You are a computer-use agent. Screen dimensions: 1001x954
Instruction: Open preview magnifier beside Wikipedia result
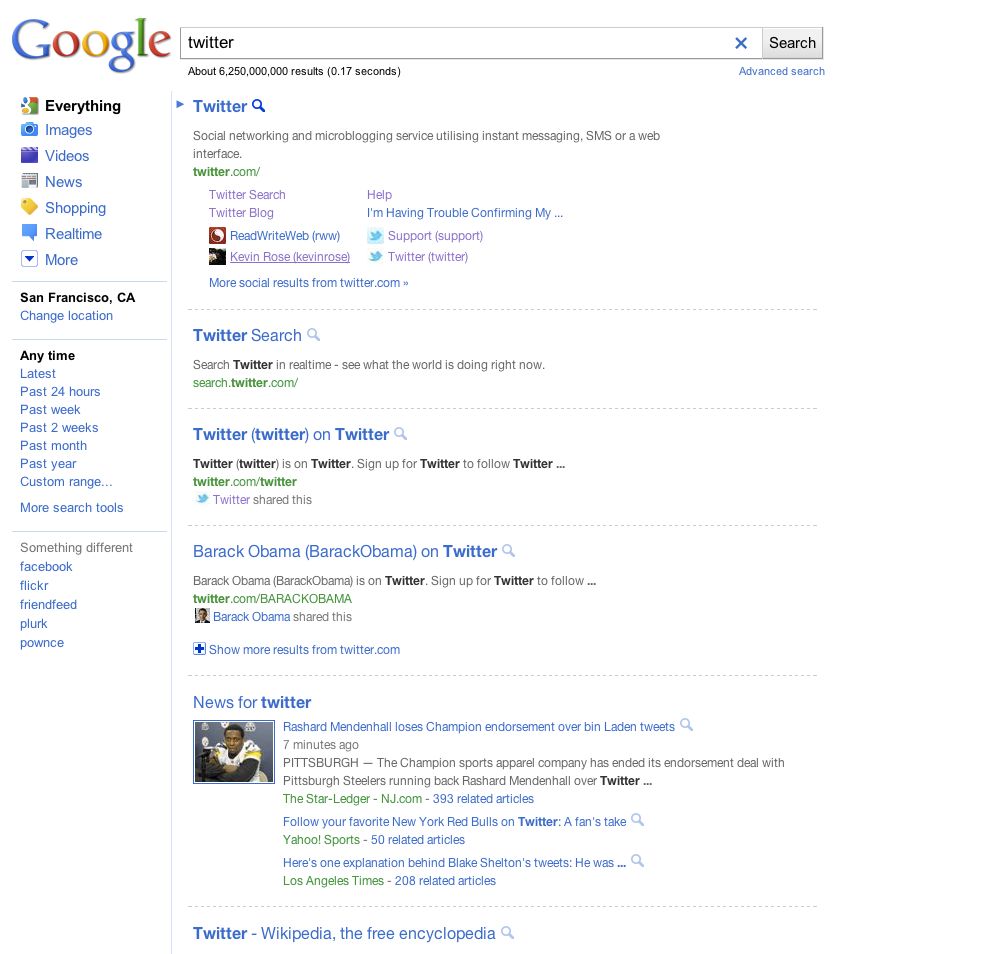pyautogui.click(x=508, y=933)
